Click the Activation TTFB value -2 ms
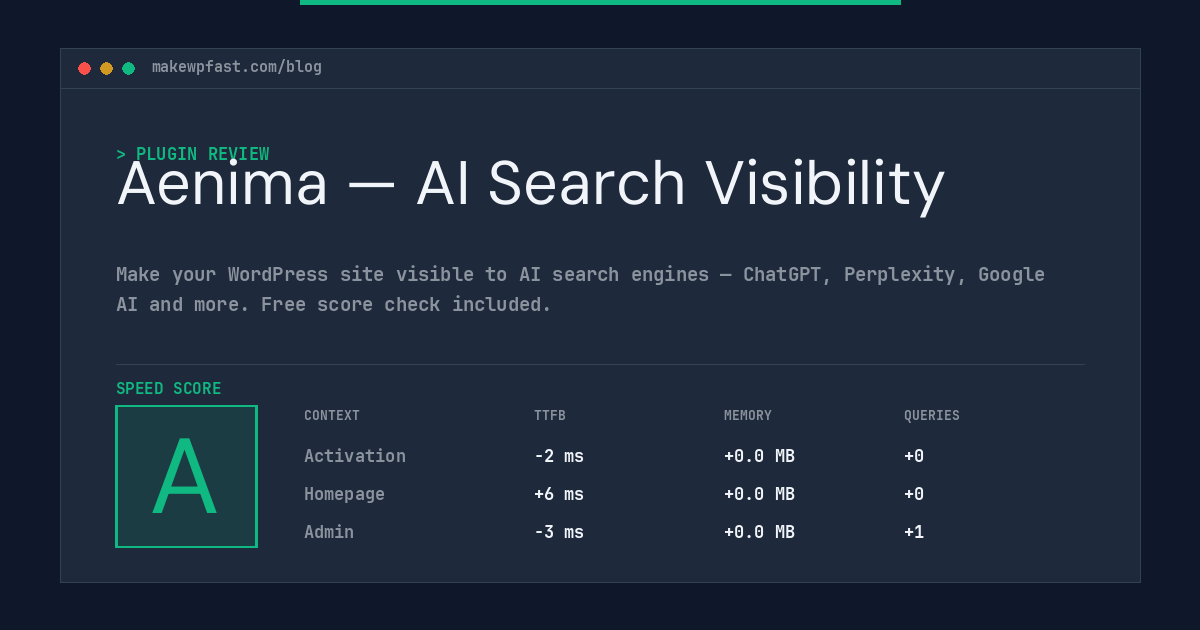 pyautogui.click(x=559, y=456)
